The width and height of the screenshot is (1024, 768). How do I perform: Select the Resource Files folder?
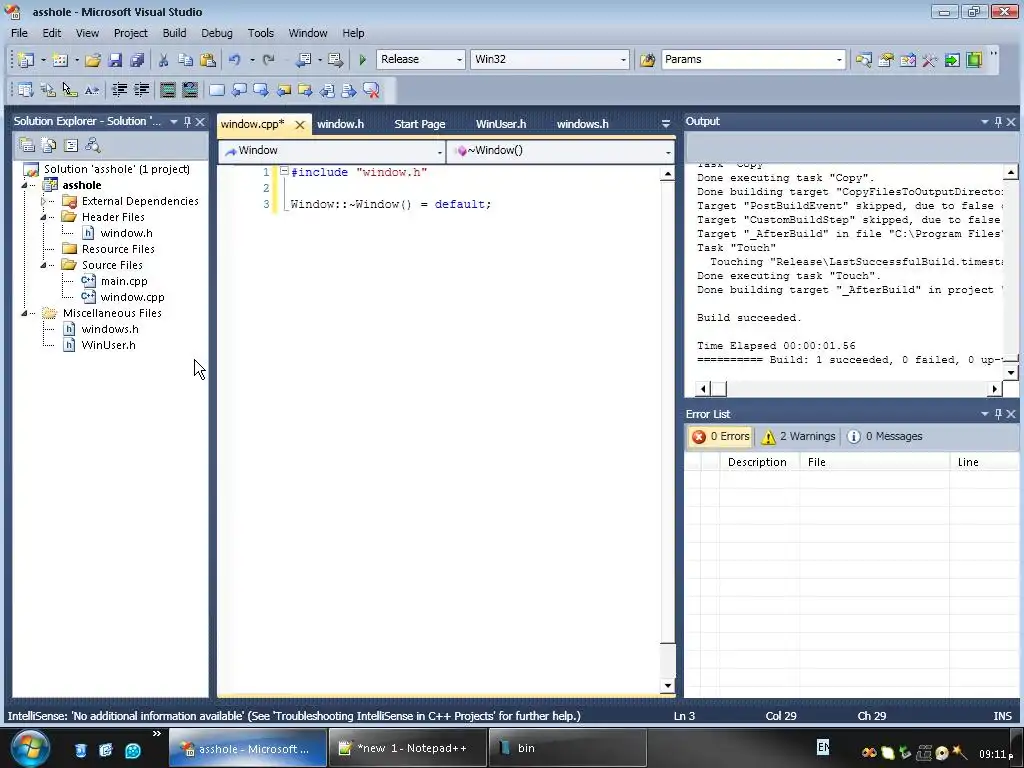[118, 249]
